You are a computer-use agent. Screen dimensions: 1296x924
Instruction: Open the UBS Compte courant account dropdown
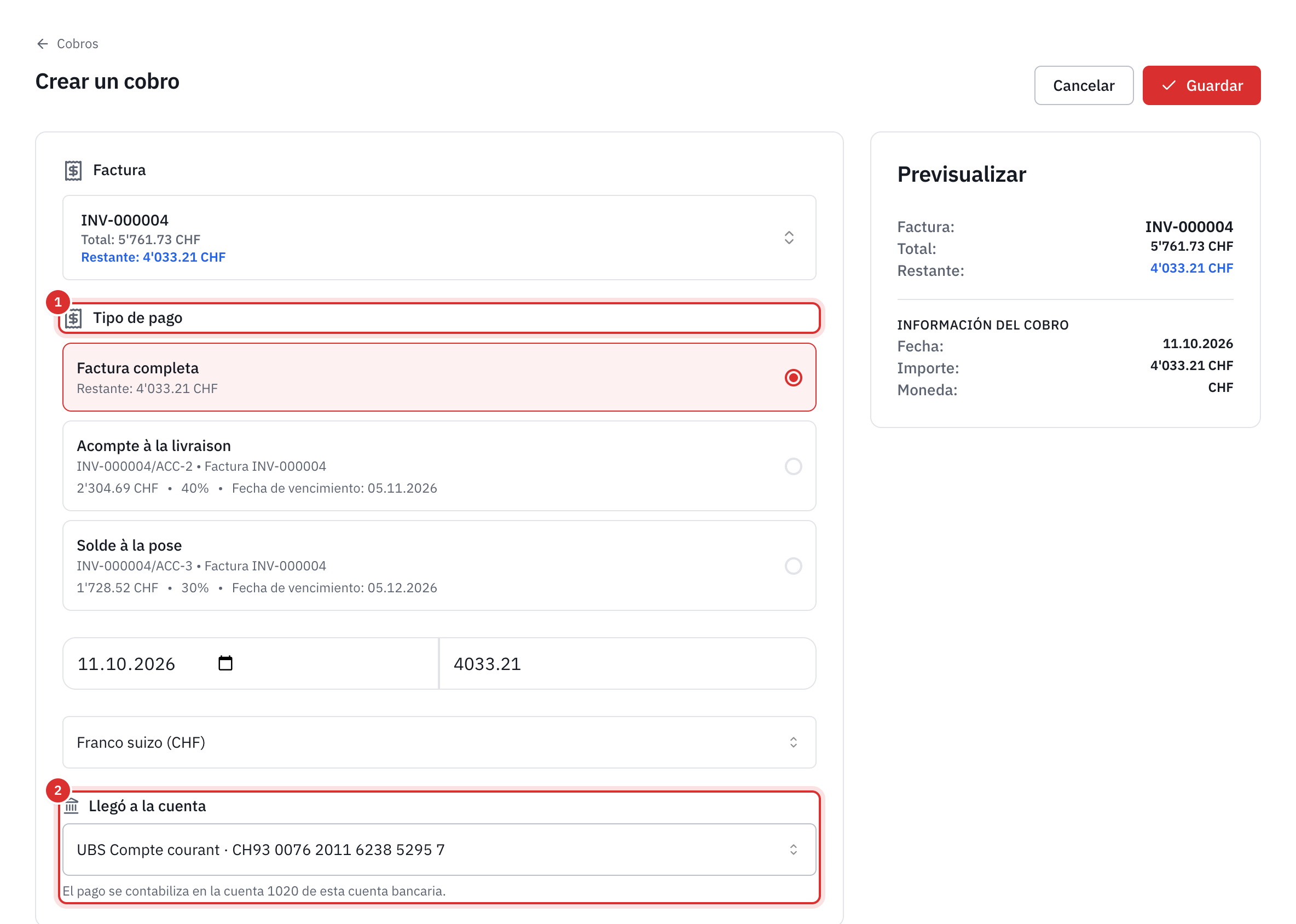tap(439, 850)
